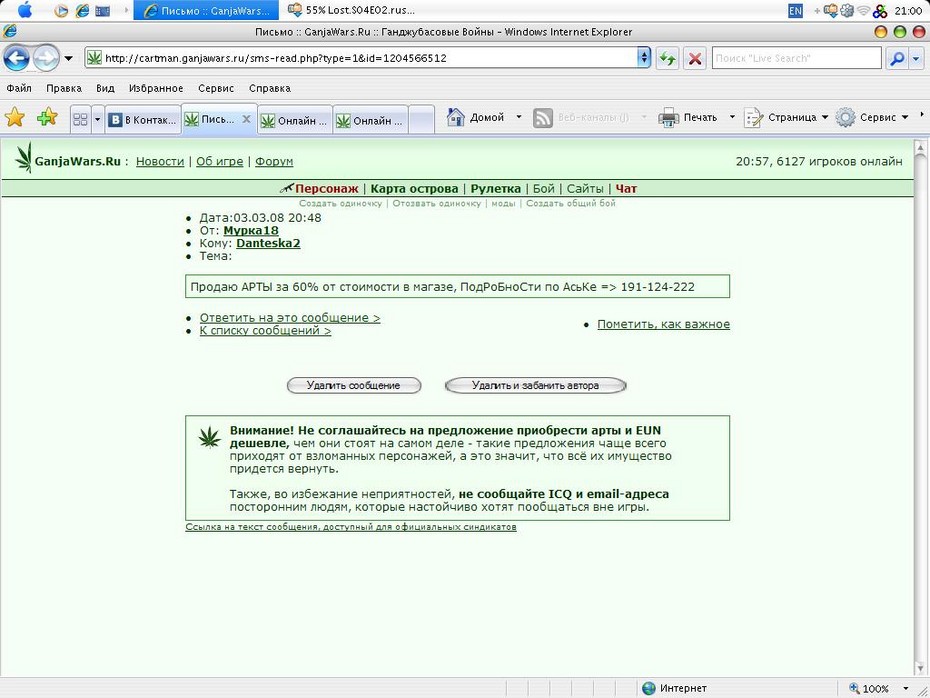This screenshot has height=698, width=930.
Task: Click Пометить, как важное link
Action: pyautogui.click(x=663, y=324)
